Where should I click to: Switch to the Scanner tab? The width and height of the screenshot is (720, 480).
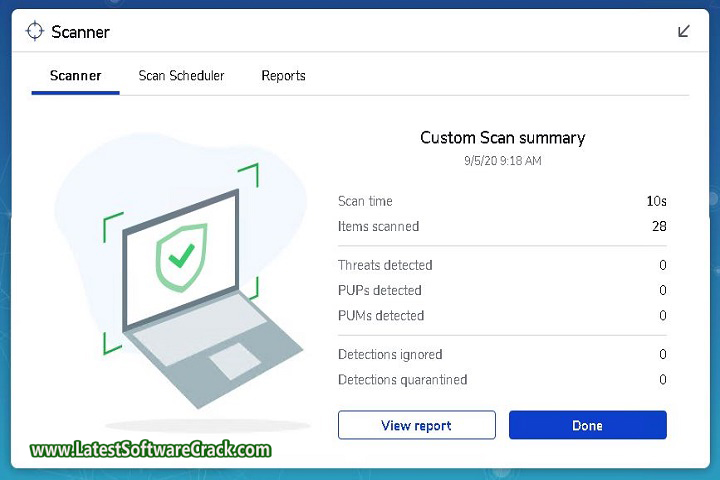click(75, 76)
